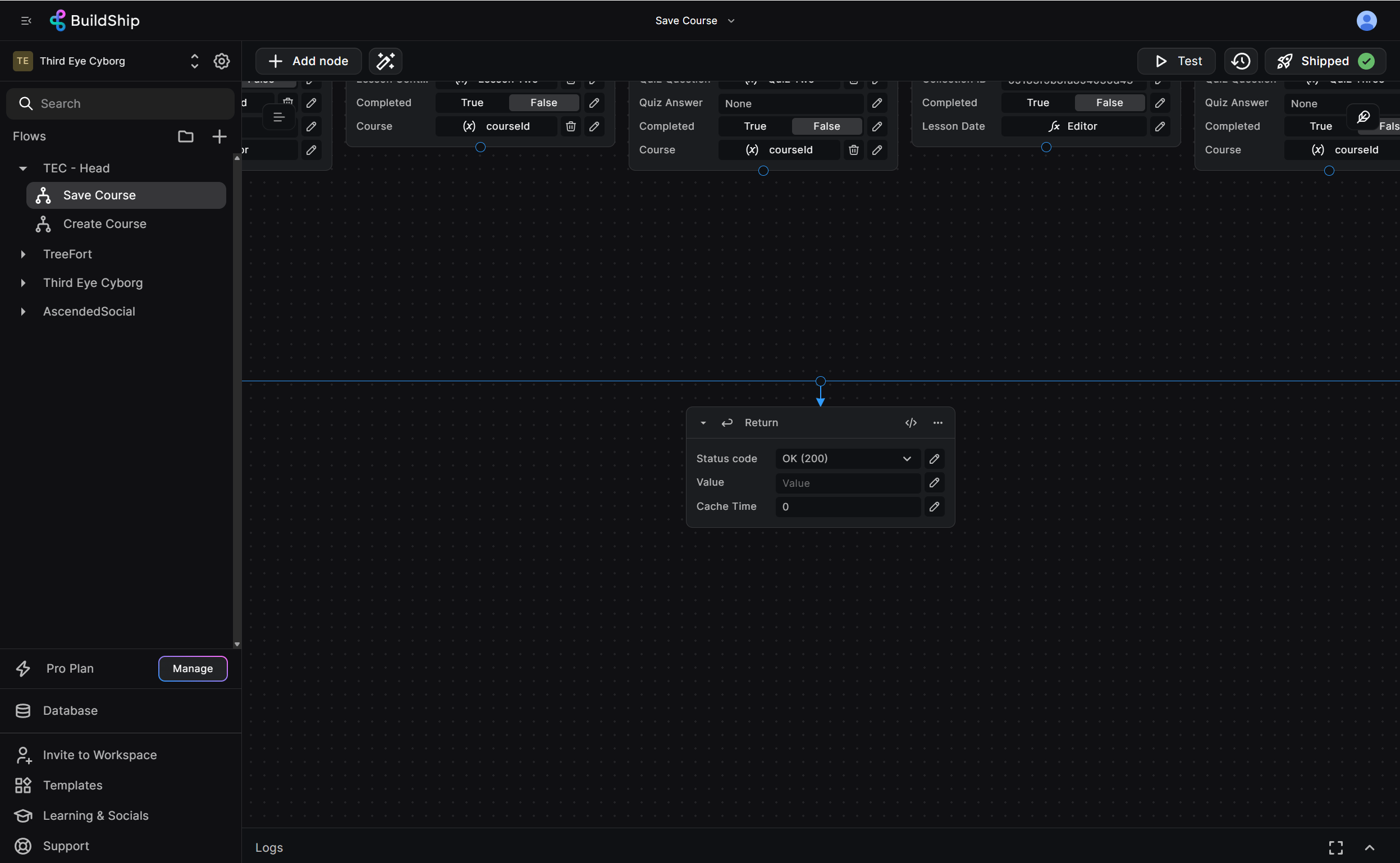The image size is (1400, 863).
Task: Expand the Third Eye Cyborg folder
Action: pos(23,282)
